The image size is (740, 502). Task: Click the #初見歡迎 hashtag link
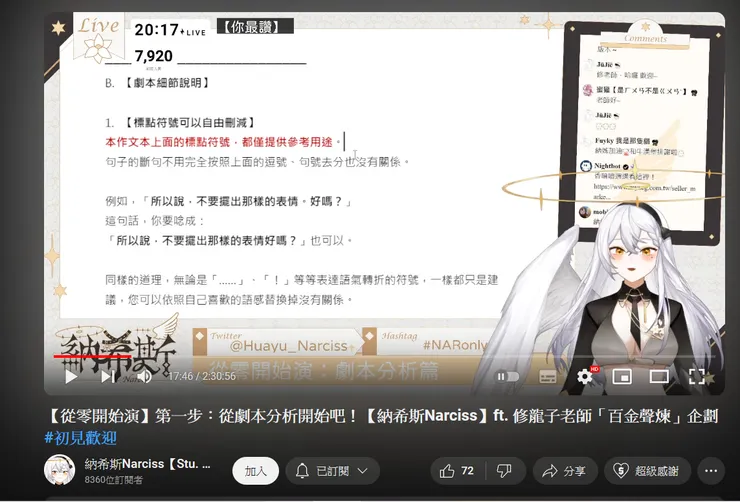[x=80, y=438]
